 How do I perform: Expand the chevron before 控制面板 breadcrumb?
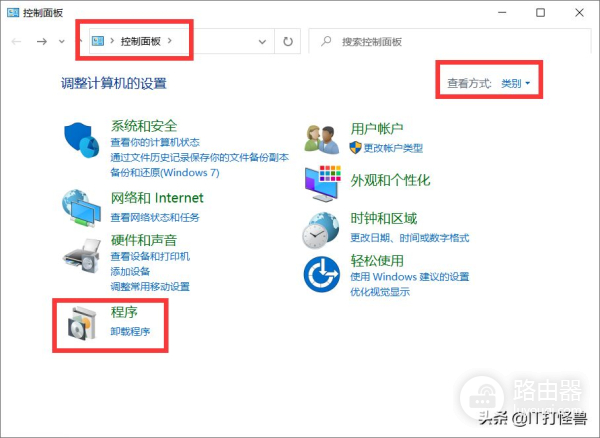[x=112, y=41]
